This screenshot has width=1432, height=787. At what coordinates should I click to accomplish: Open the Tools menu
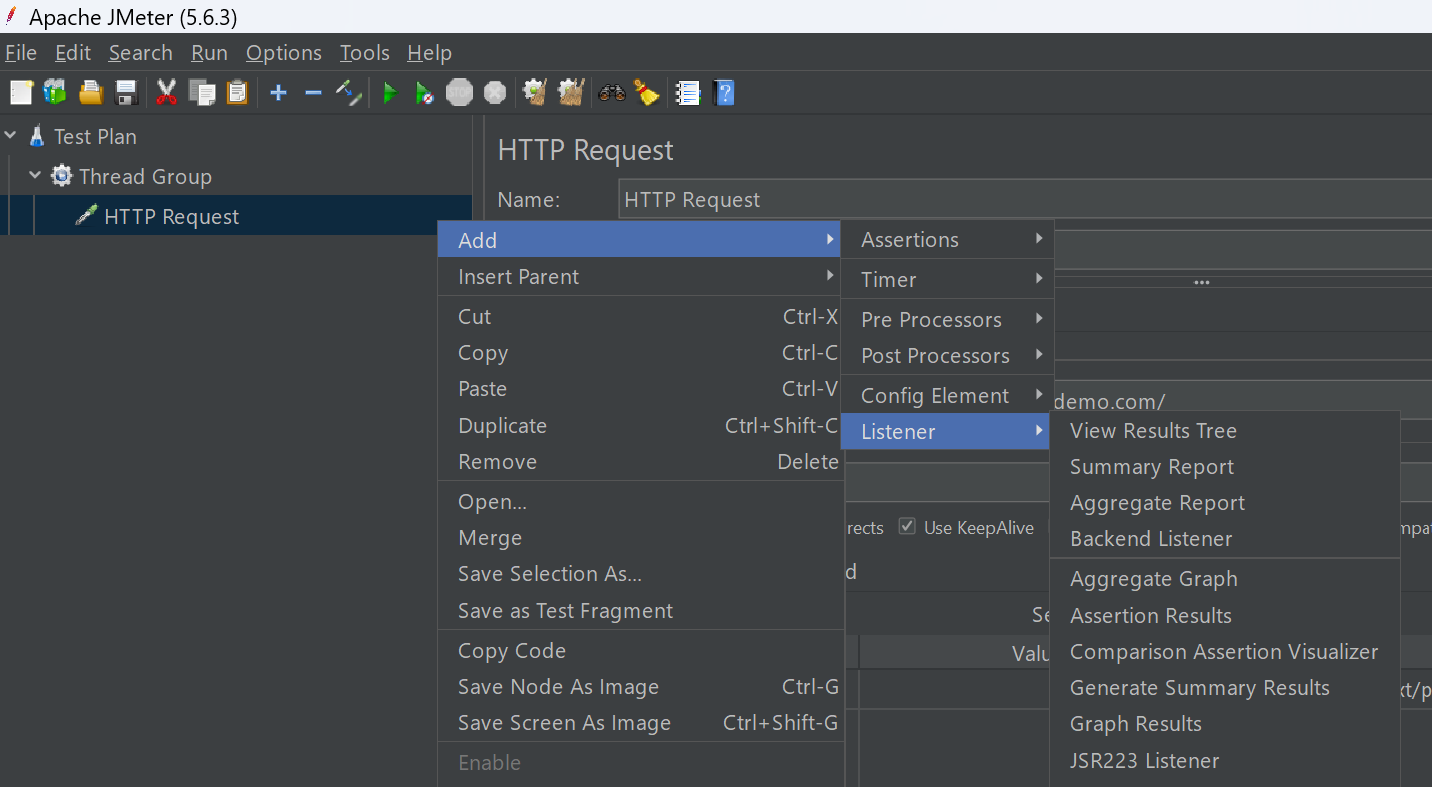pos(365,53)
